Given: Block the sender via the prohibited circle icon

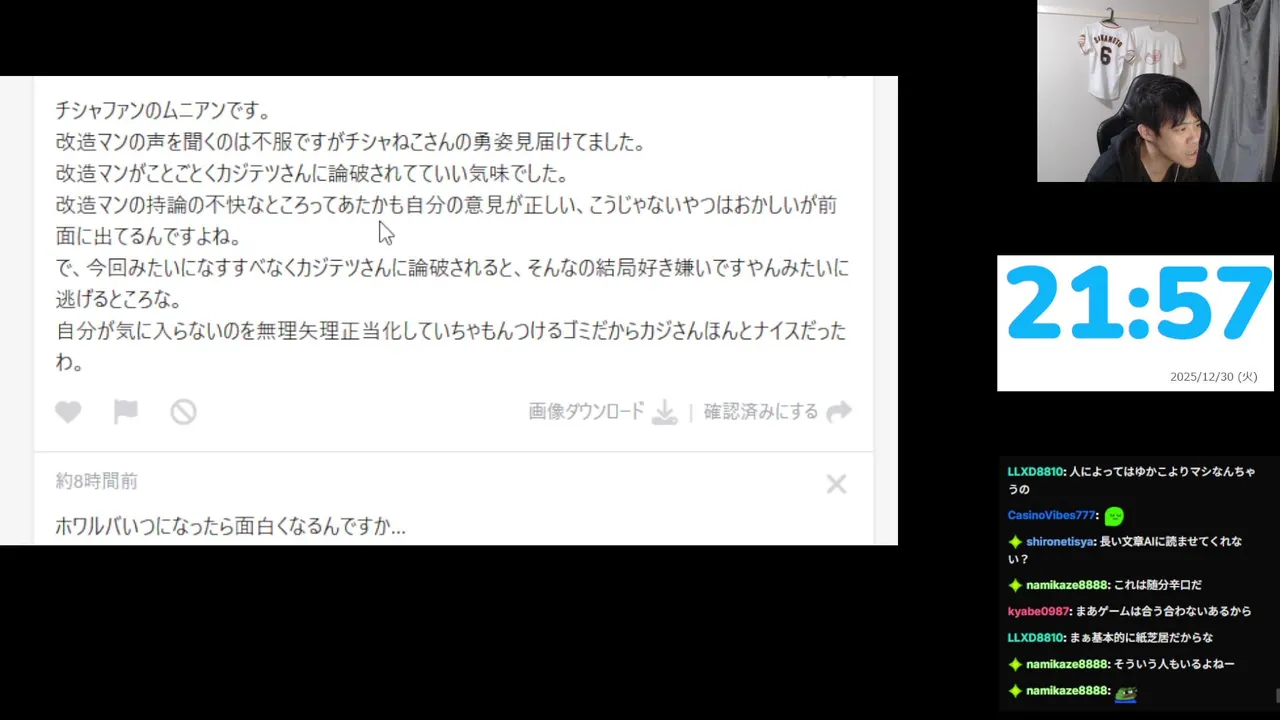Looking at the screenshot, I should pos(183,412).
